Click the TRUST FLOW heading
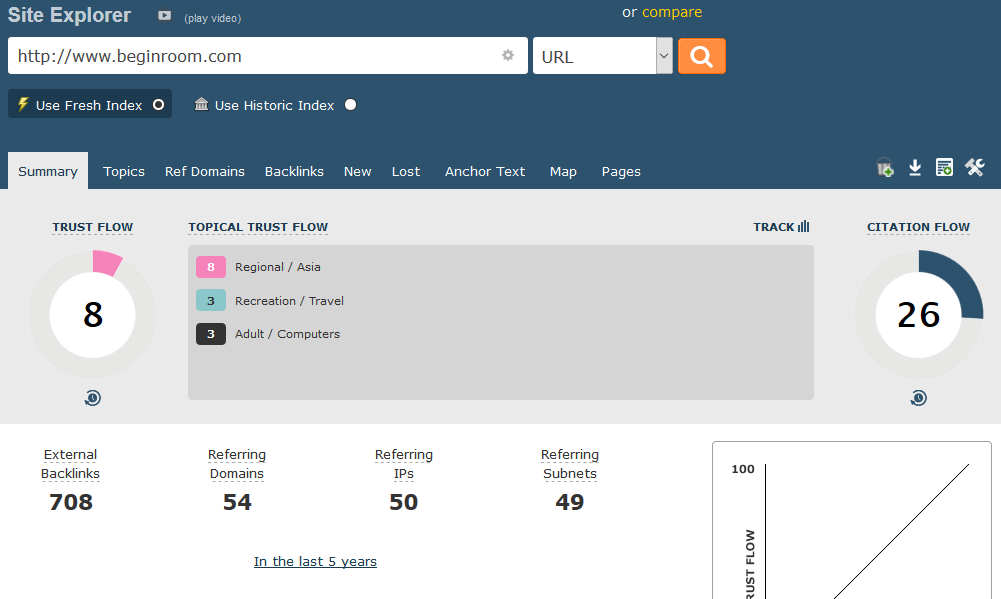Image resolution: width=1001 pixels, height=599 pixels. pyautogui.click(x=93, y=227)
